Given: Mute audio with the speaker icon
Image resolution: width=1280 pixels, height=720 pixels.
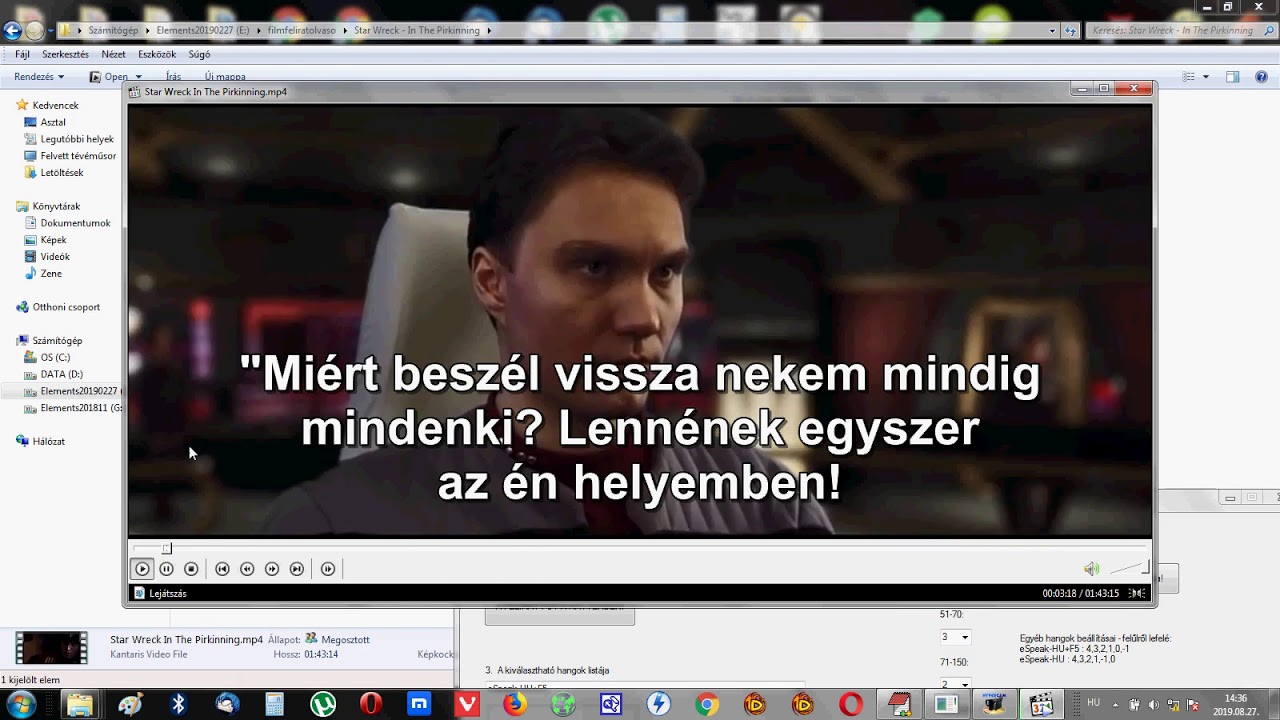Looking at the screenshot, I should coord(1091,569).
